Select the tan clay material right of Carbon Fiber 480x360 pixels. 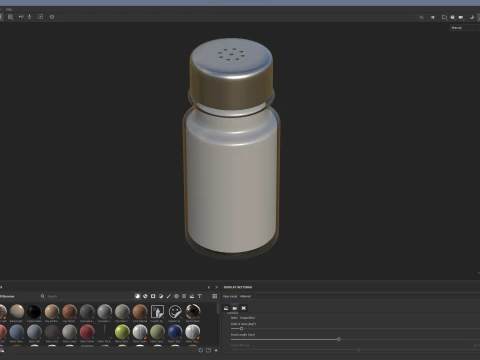click(x=52, y=312)
